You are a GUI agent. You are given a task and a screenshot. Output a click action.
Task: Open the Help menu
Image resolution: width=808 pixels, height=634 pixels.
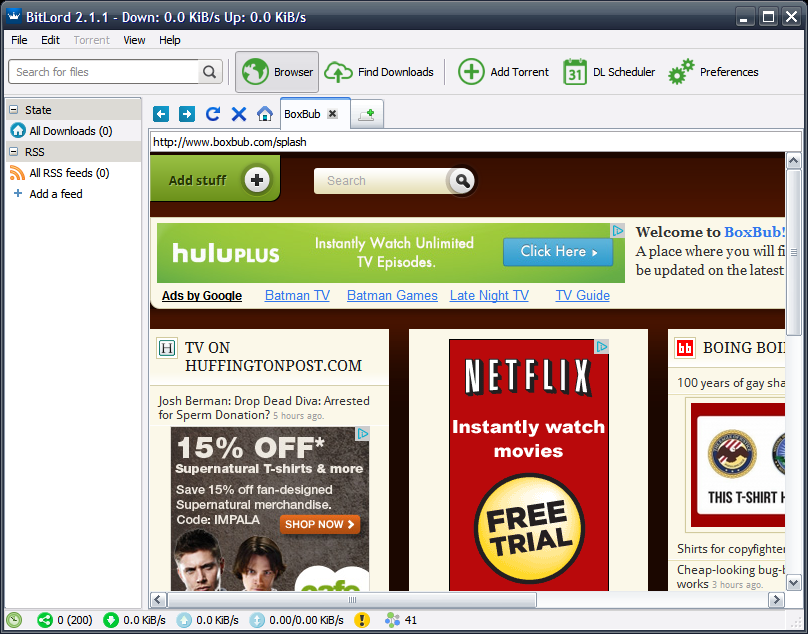(x=170, y=40)
